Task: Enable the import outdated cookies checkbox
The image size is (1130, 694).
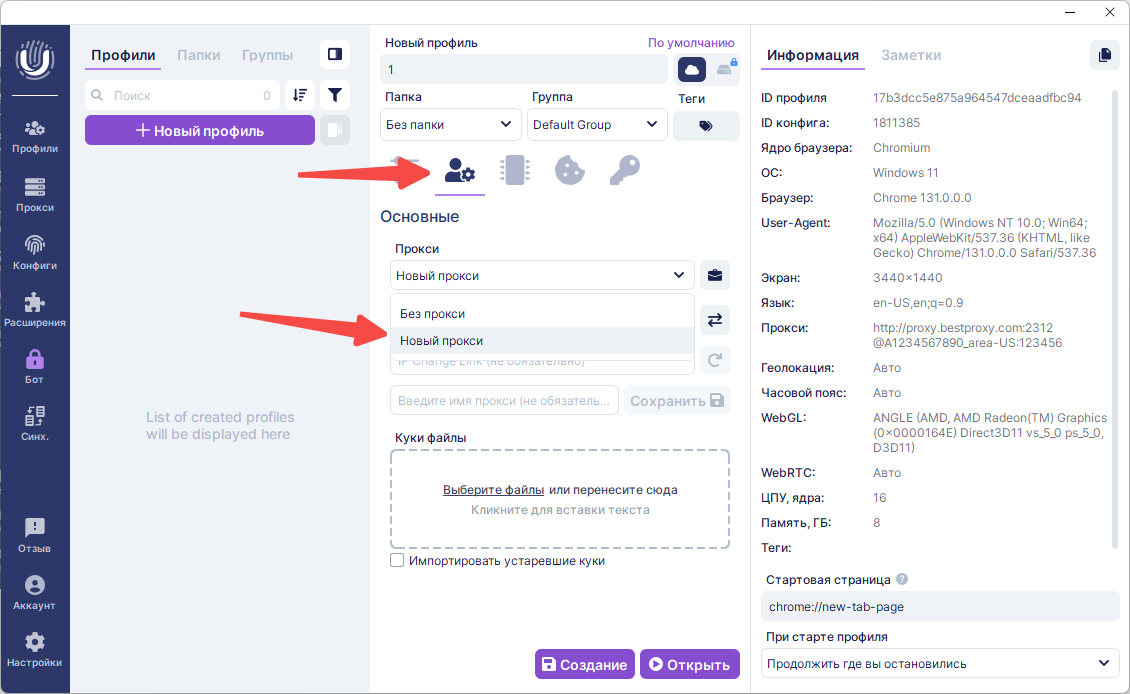Action: [397, 561]
